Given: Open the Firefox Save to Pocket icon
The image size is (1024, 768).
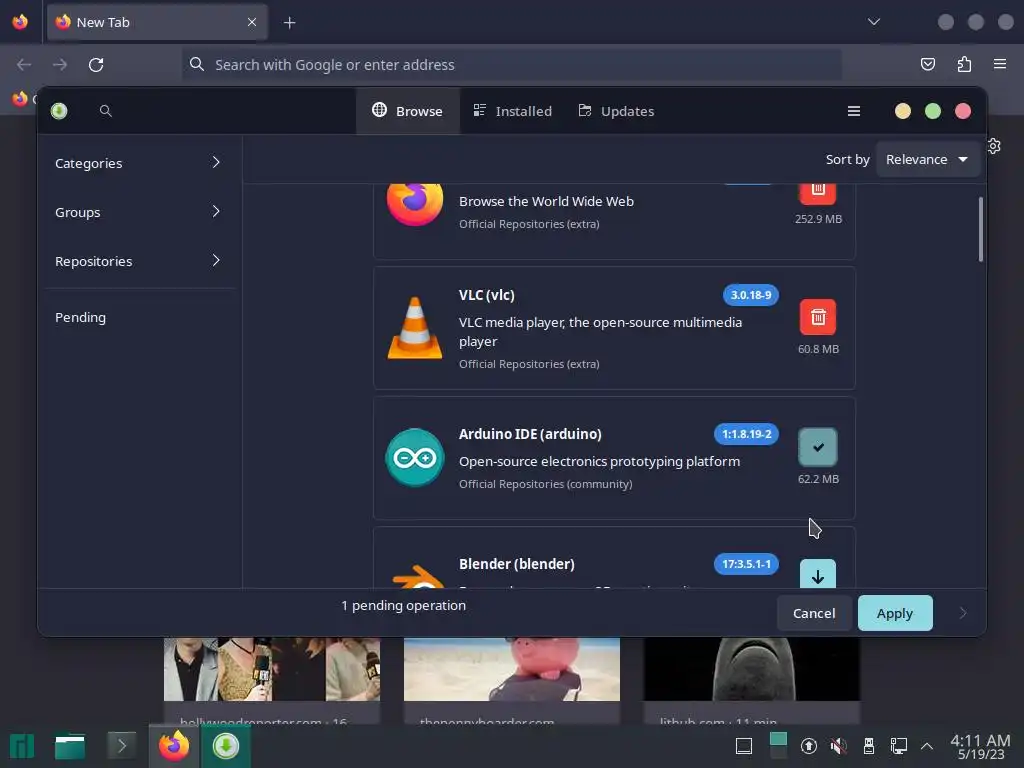Looking at the screenshot, I should [927, 65].
